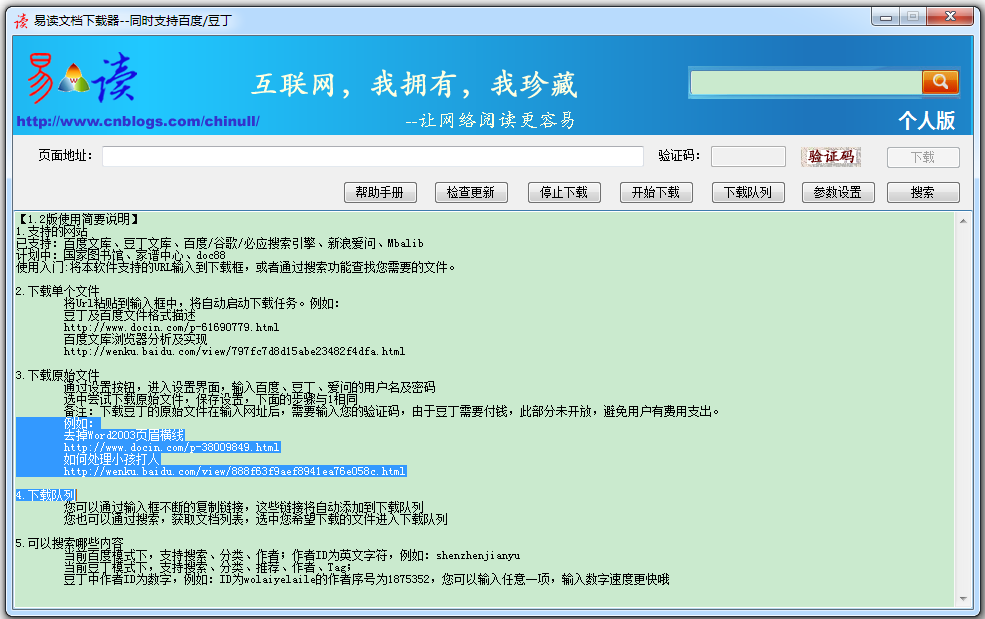Click the red 验证码 stamp button
985x619 pixels.
[x=832, y=156]
